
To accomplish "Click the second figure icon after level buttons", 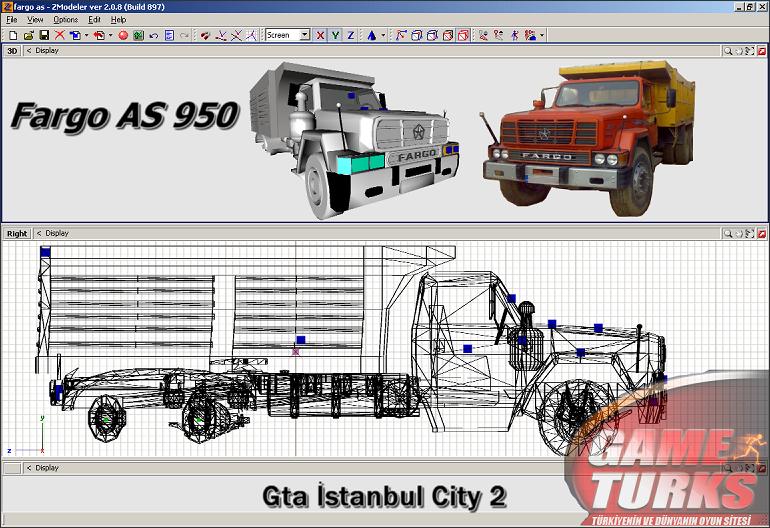I will pos(499,35).
